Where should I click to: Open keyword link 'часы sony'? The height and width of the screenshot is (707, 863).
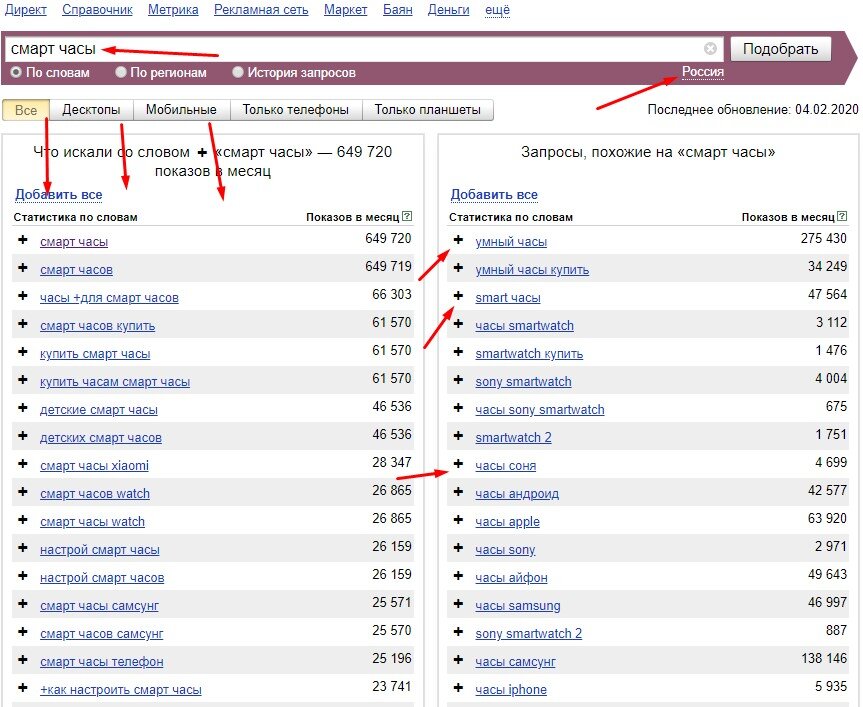click(x=505, y=550)
